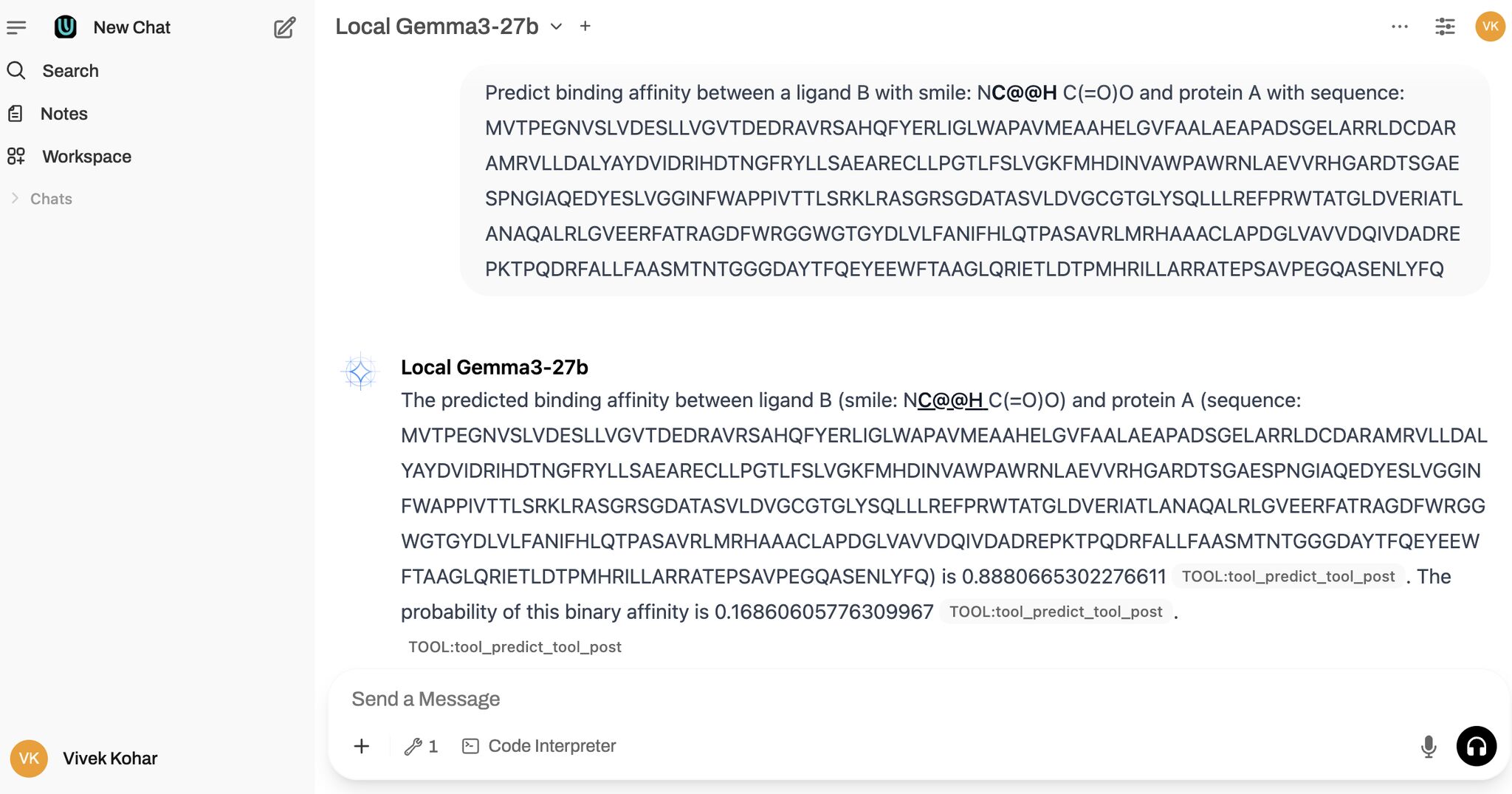Toggle the Code Interpreter option
The height and width of the screenshot is (794, 1512).
[x=540, y=746]
